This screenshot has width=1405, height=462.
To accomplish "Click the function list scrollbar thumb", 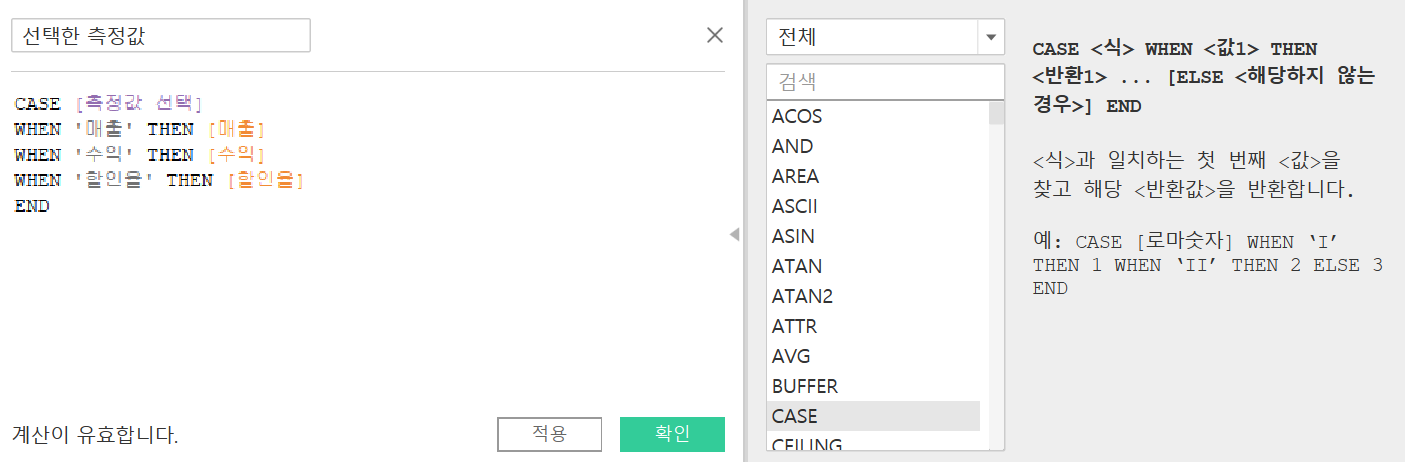I will point(996,112).
